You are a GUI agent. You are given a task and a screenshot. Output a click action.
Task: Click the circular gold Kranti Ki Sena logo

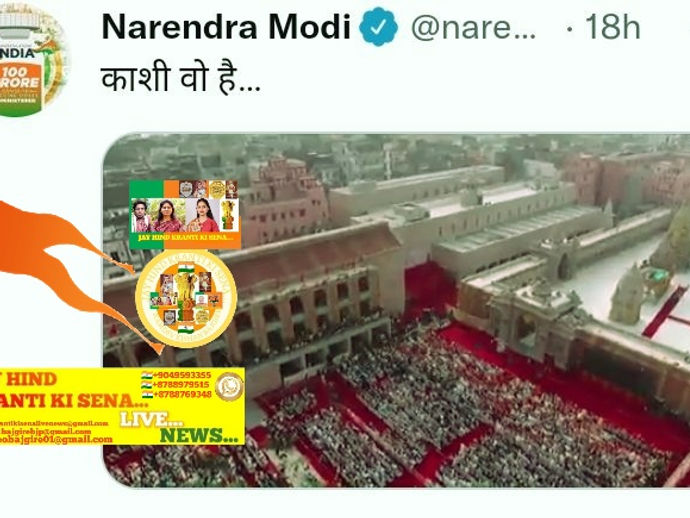(x=186, y=298)
